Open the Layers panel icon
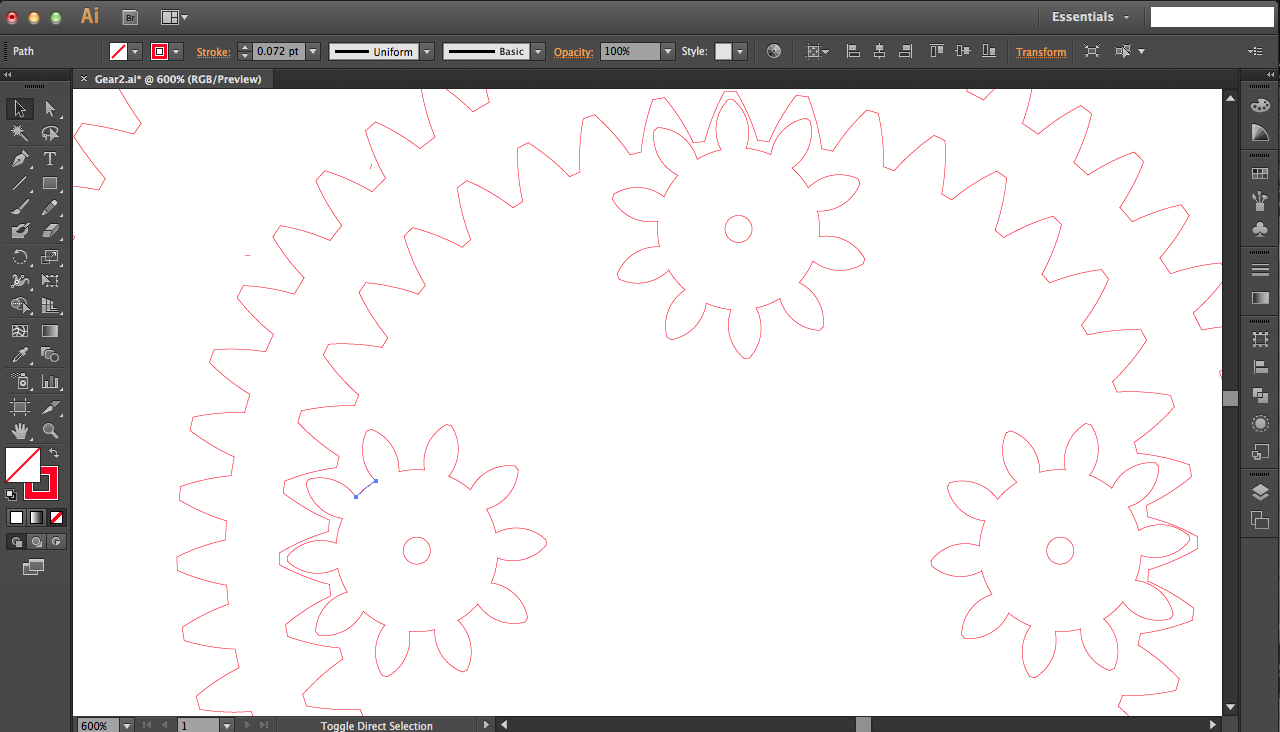 coord(1260,492)
